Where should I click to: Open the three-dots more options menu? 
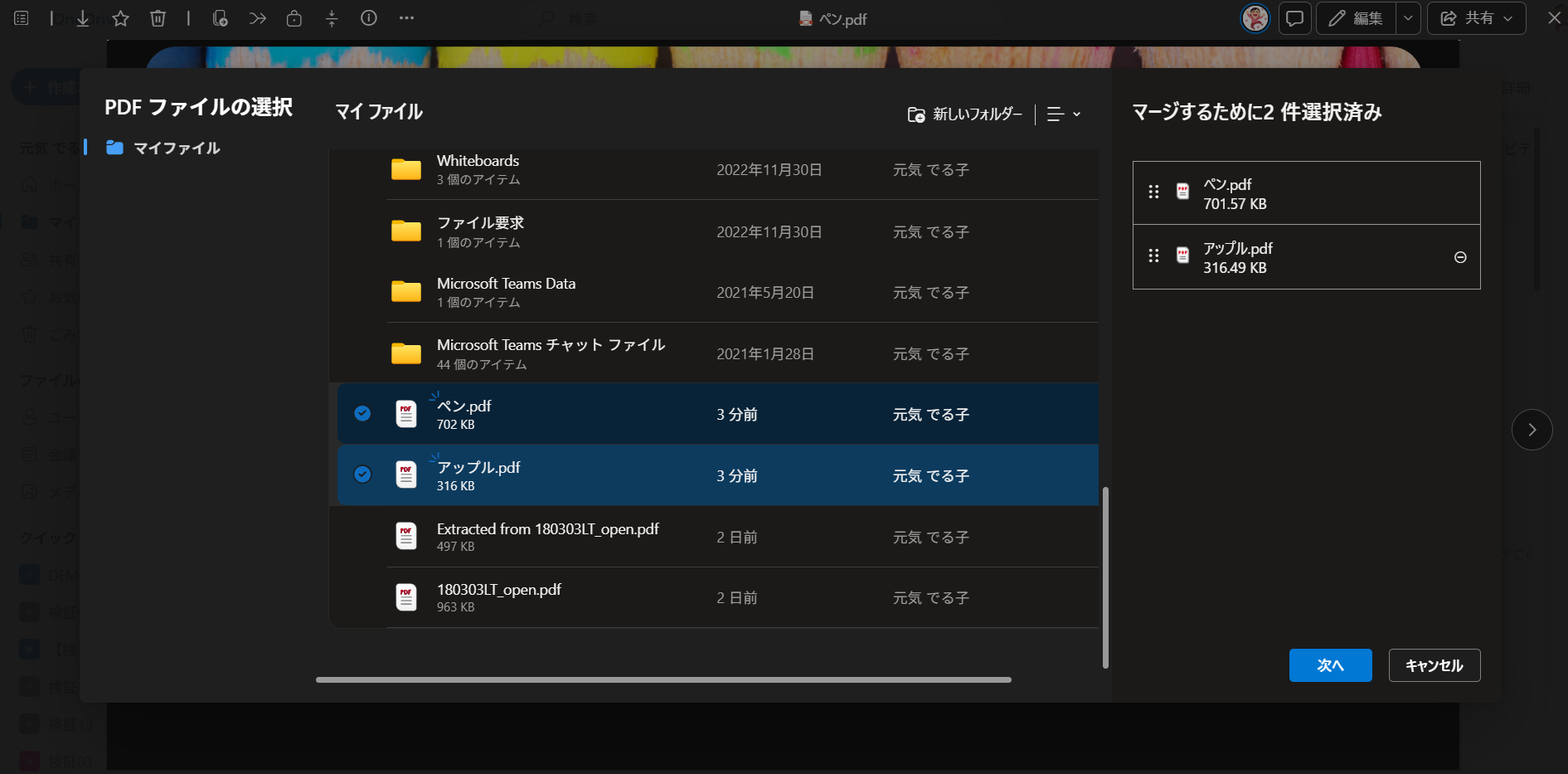tap(406, 18)
